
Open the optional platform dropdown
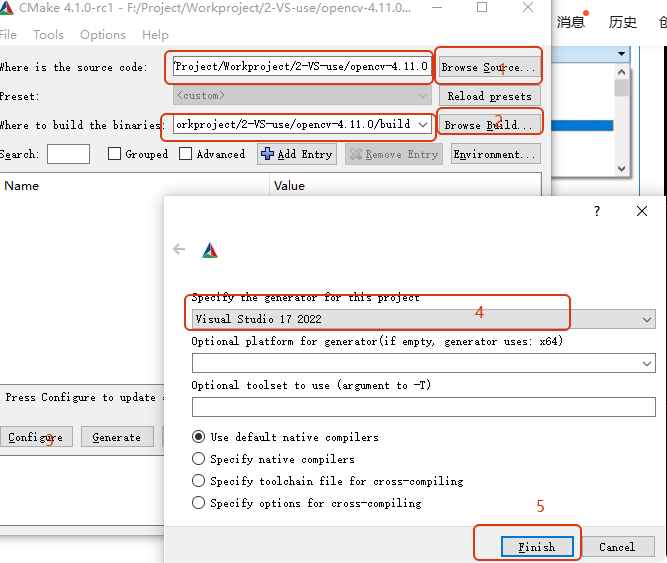click(x=424, y=364)
